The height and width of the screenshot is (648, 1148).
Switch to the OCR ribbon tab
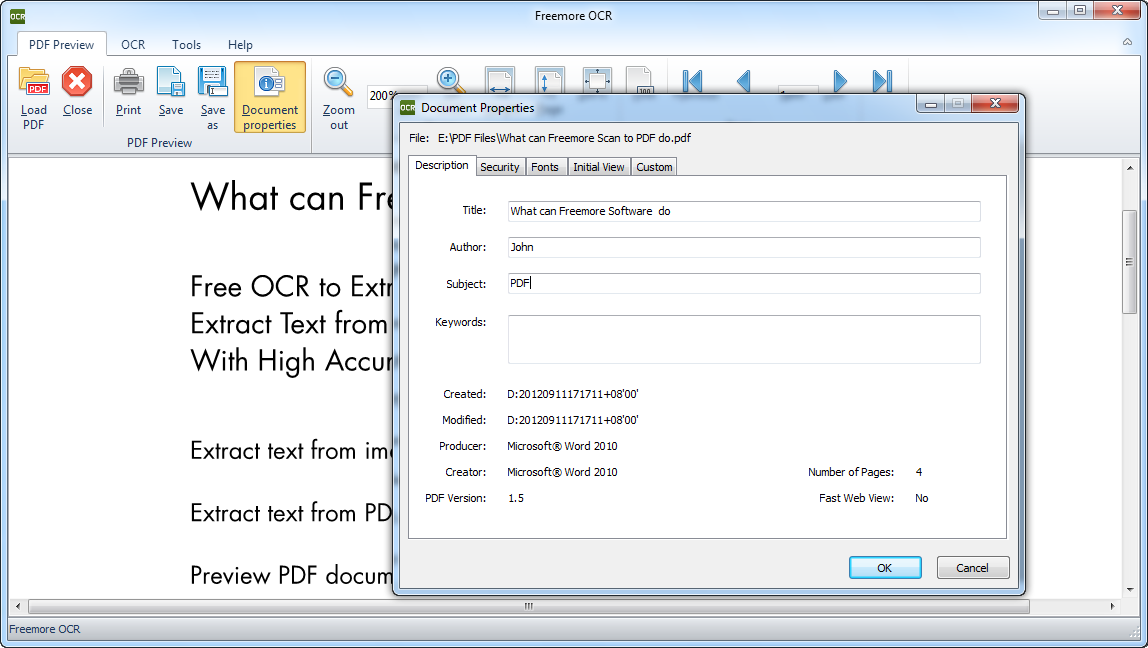tap(133, 45)
